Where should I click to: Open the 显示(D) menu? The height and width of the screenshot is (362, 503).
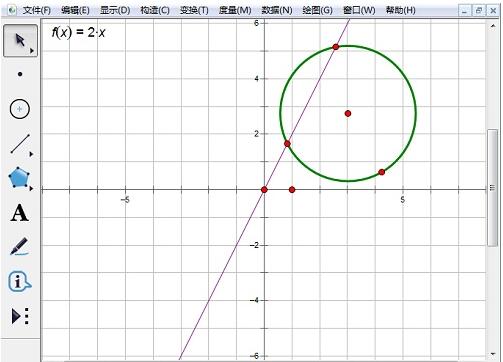115,10
